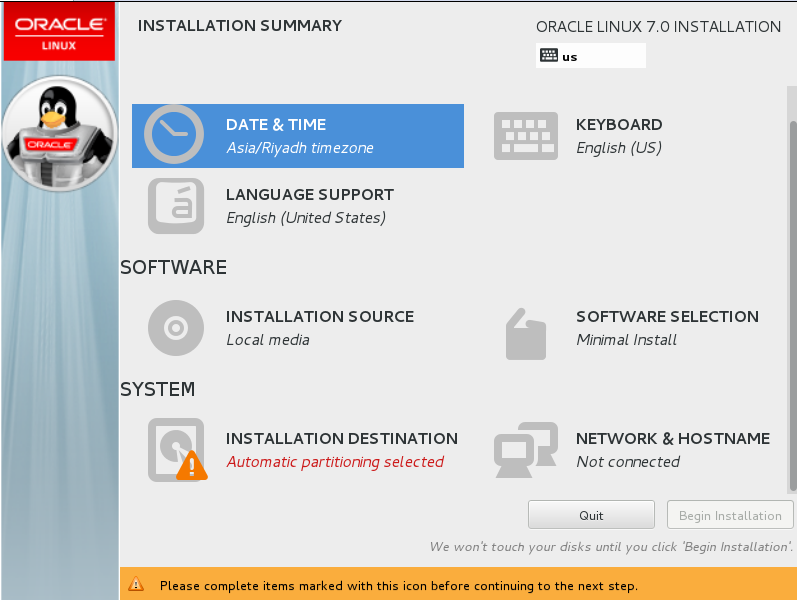
Task: Open the DATE & TIME settings label
Action: [x=276, y=125]
